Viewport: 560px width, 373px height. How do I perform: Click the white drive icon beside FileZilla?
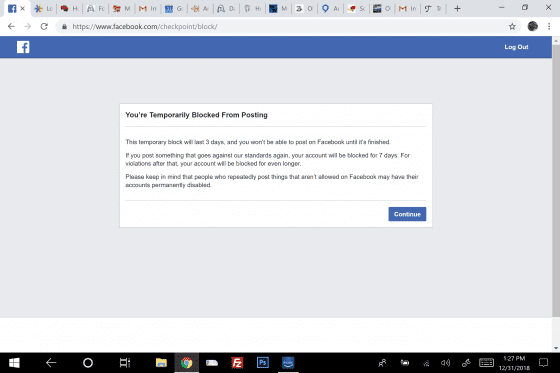[x=212, y=363]
